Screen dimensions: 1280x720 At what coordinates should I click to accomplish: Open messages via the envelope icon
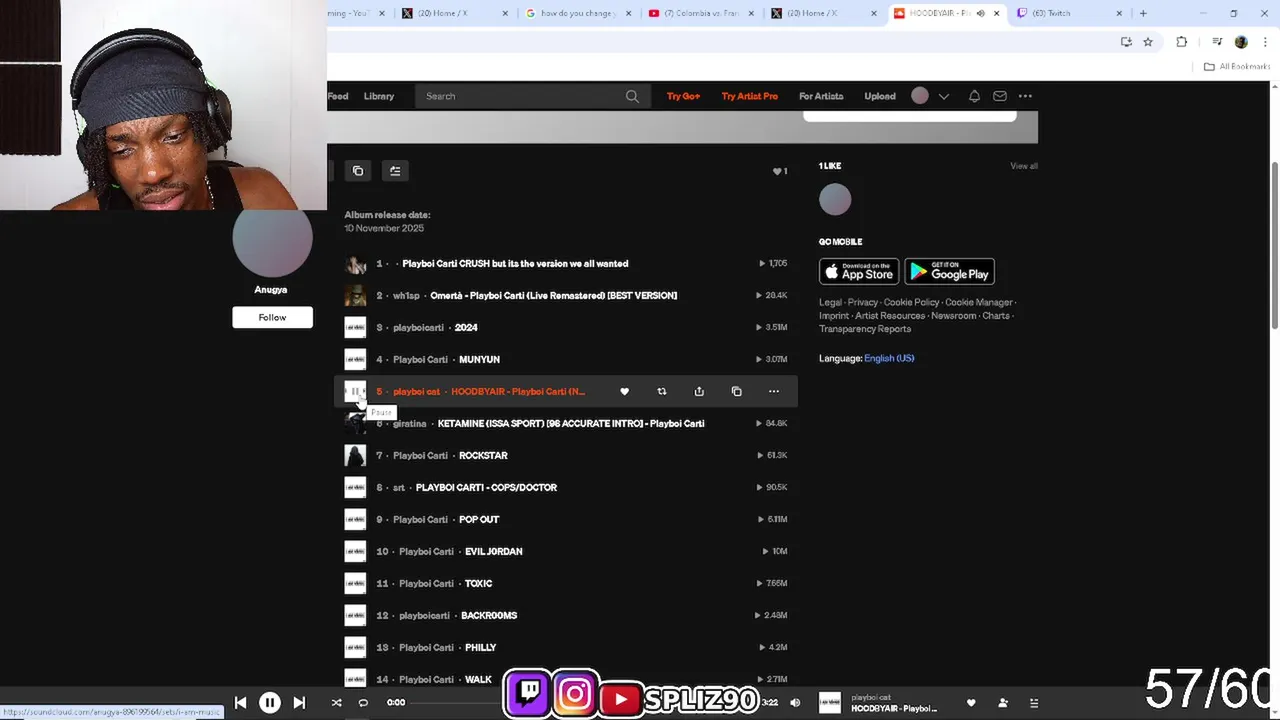(x=999, y=96)
